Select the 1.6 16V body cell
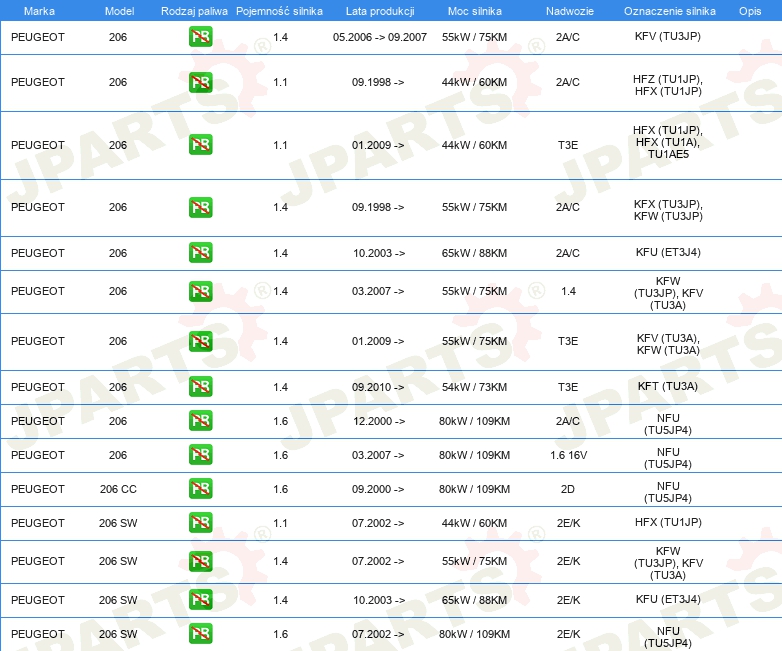This screenshot has width=782, height=651. (x=569, y=455)
